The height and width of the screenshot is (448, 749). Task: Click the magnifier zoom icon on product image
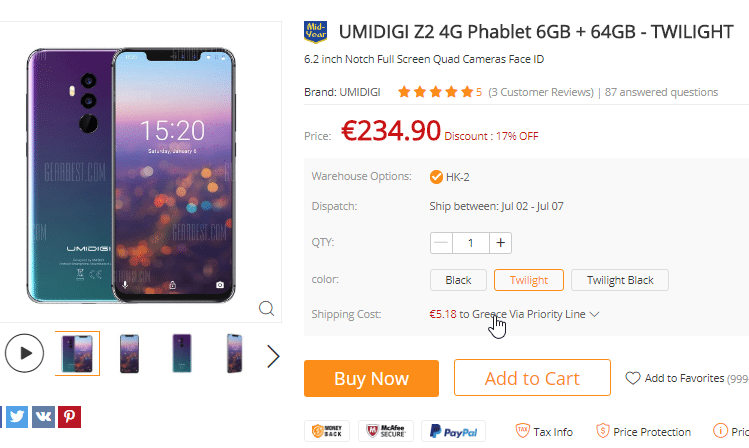pyautogui.click(x=267, y=309)
